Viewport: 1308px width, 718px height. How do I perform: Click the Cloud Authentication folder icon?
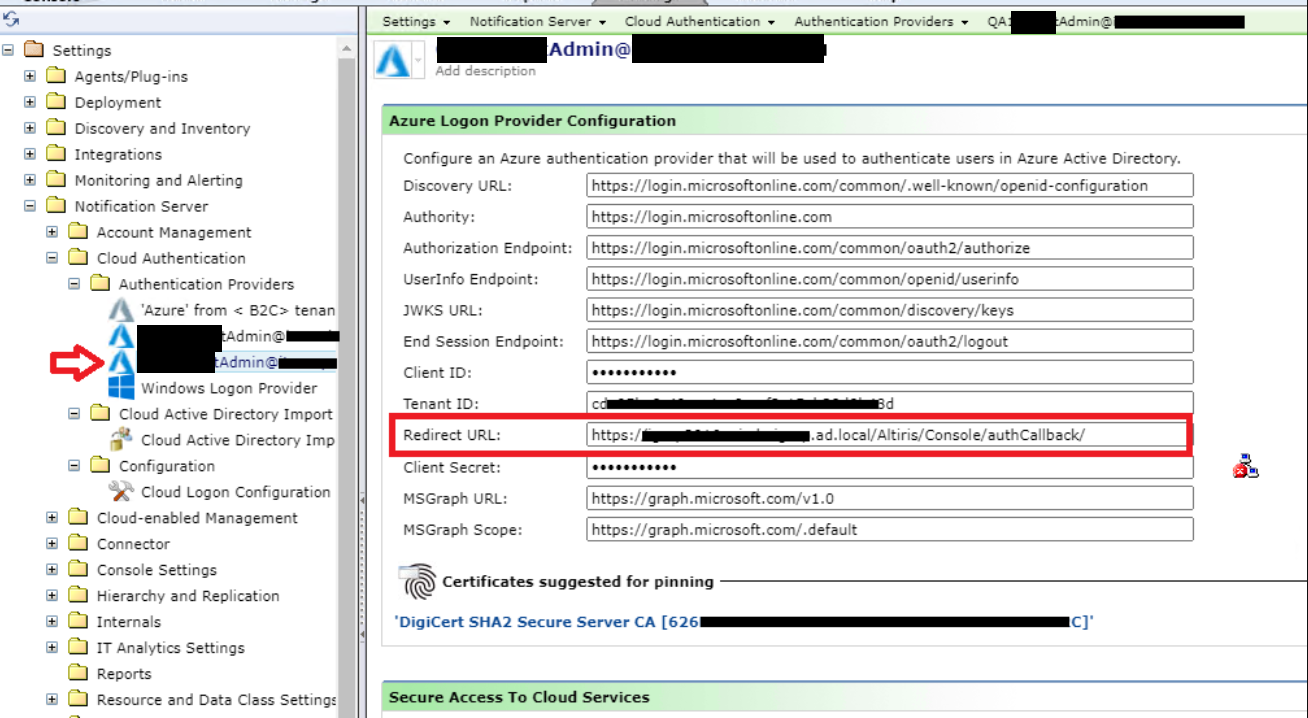(78, 258)
